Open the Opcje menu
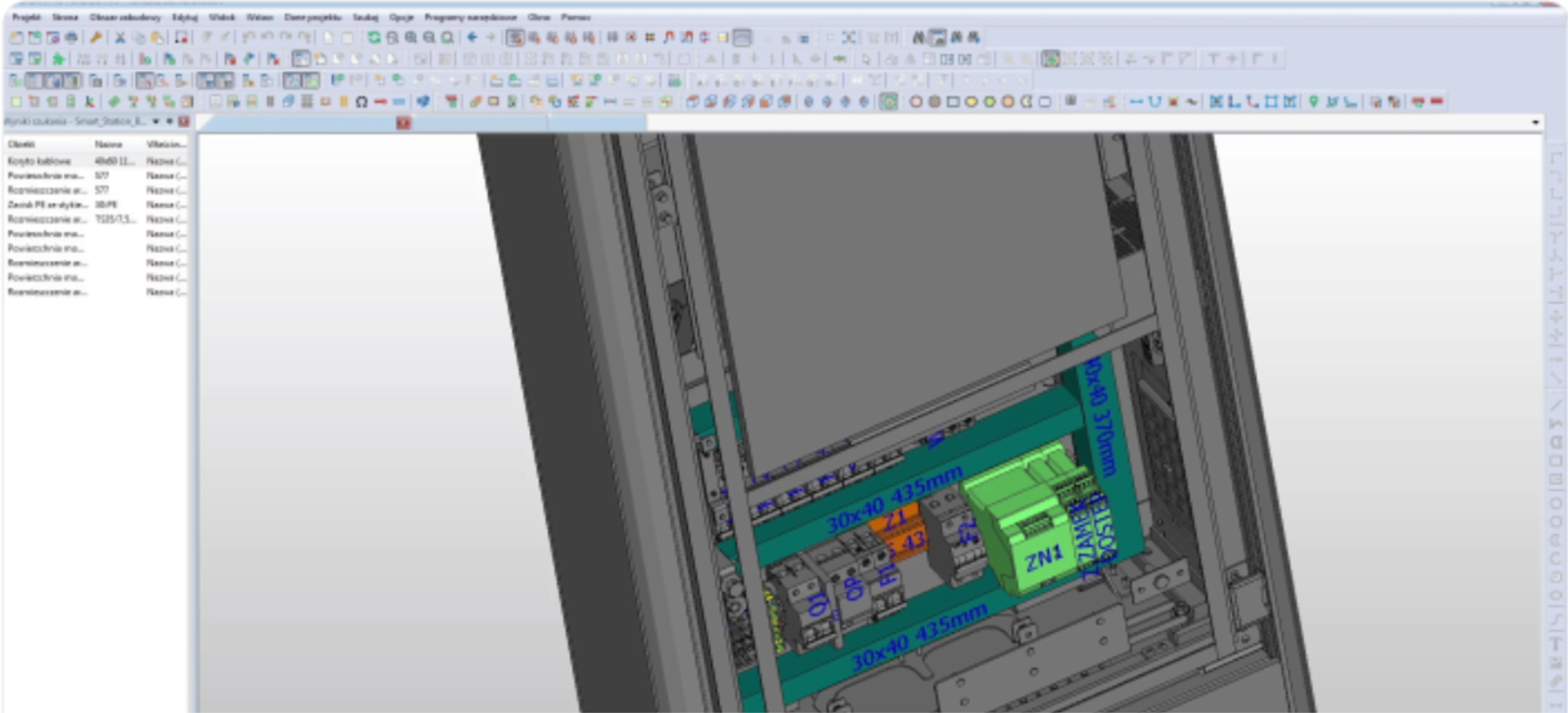The image size is (1568, 713). click(401, 17)
